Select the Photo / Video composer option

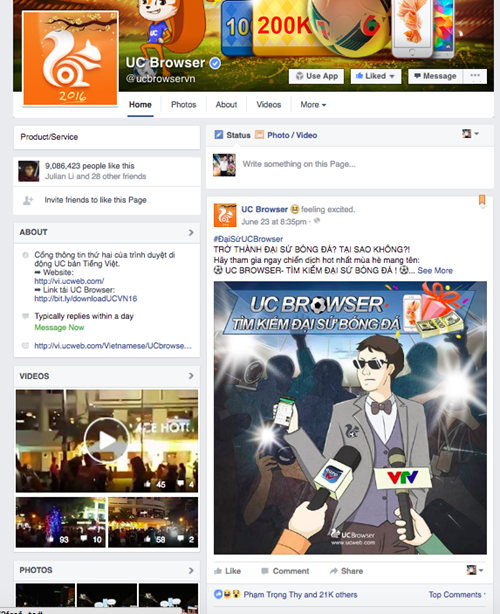[x=286, y=135]
